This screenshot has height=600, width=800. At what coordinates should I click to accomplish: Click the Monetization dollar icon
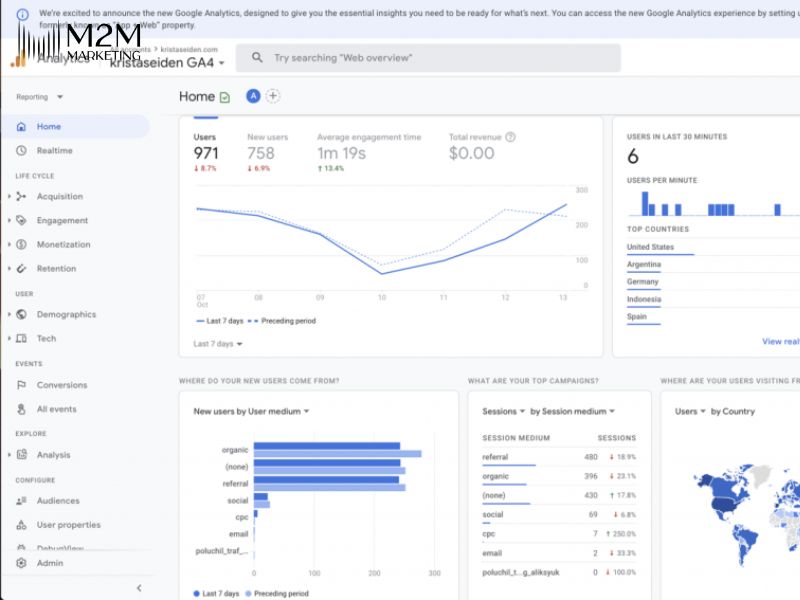click(21, 244)
